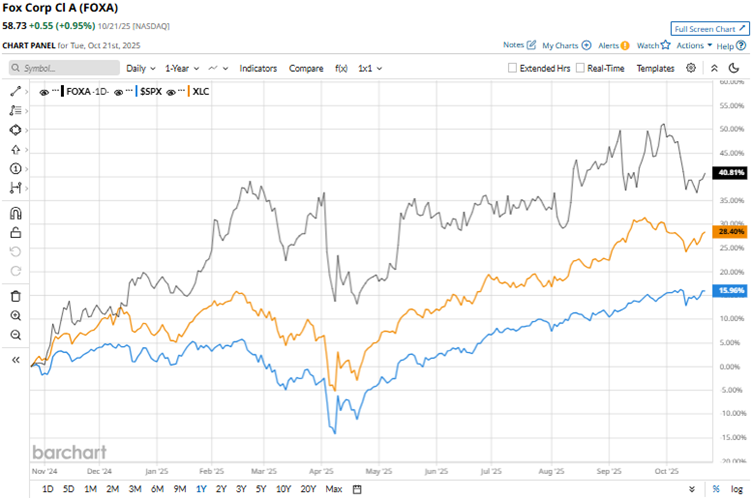Select the 20Y time range
Screen dimensions: 752x498
(x=308, y=489)
